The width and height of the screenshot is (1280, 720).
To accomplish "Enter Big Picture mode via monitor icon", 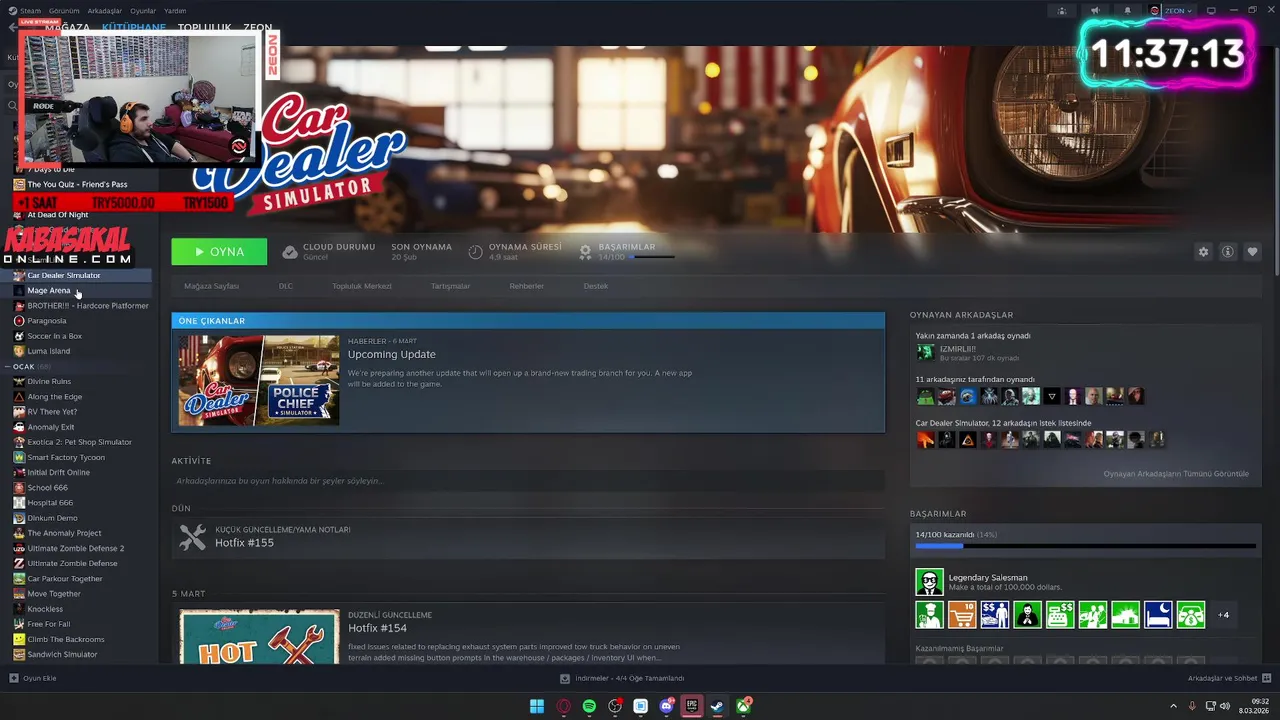I will coord(1211,11).
